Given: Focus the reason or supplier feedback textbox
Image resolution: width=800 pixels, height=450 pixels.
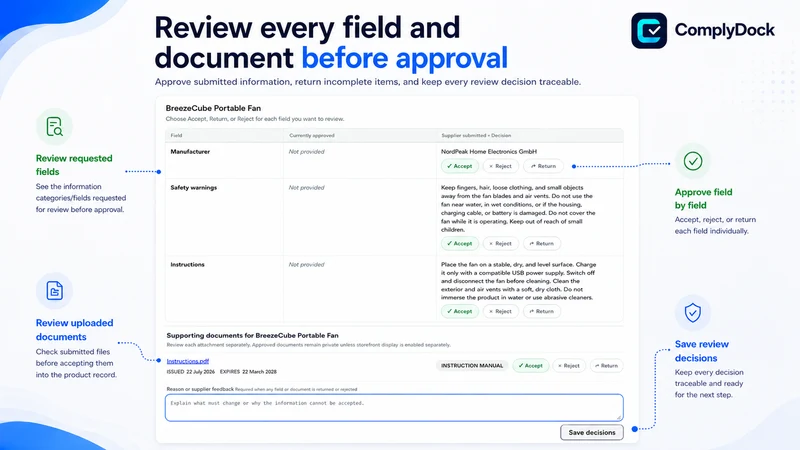Looking at the screenshot, I should (394, 408).
